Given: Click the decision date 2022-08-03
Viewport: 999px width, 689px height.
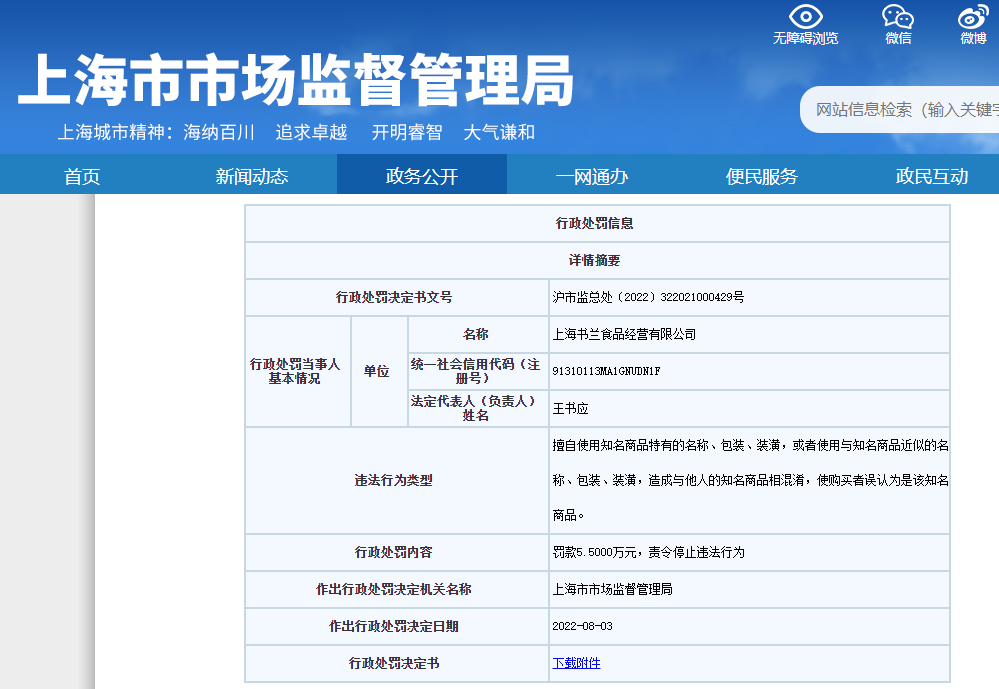Looking at the screenshot, I should 582,626.
